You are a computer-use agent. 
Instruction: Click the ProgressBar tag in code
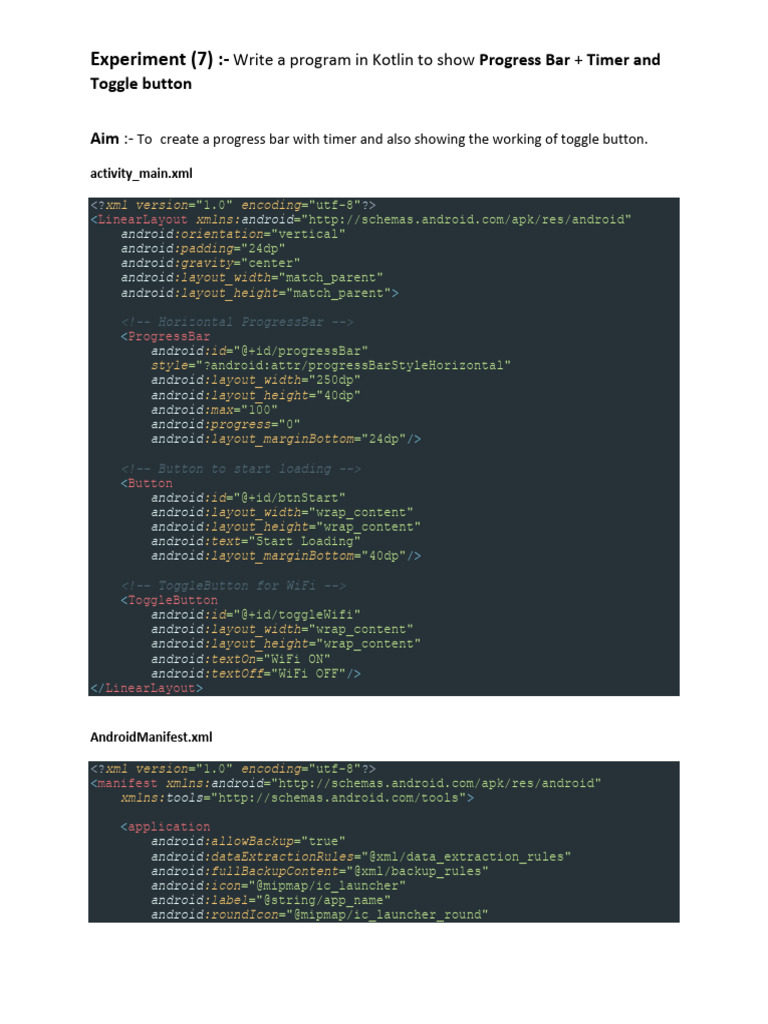click(165, 336)
